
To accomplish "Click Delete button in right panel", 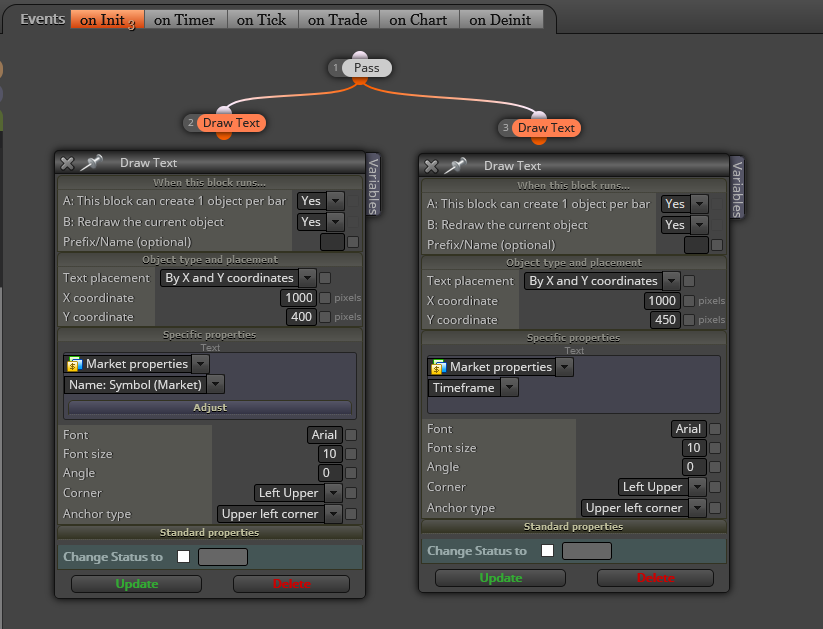I will pos(655,578).
